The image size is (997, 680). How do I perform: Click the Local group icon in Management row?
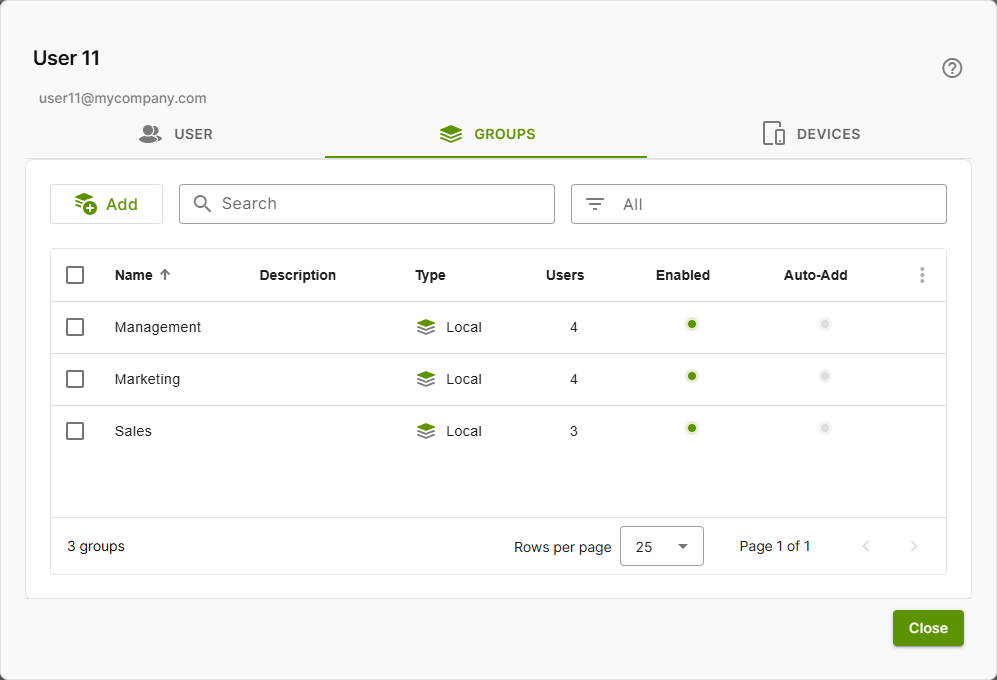point(426,327)
